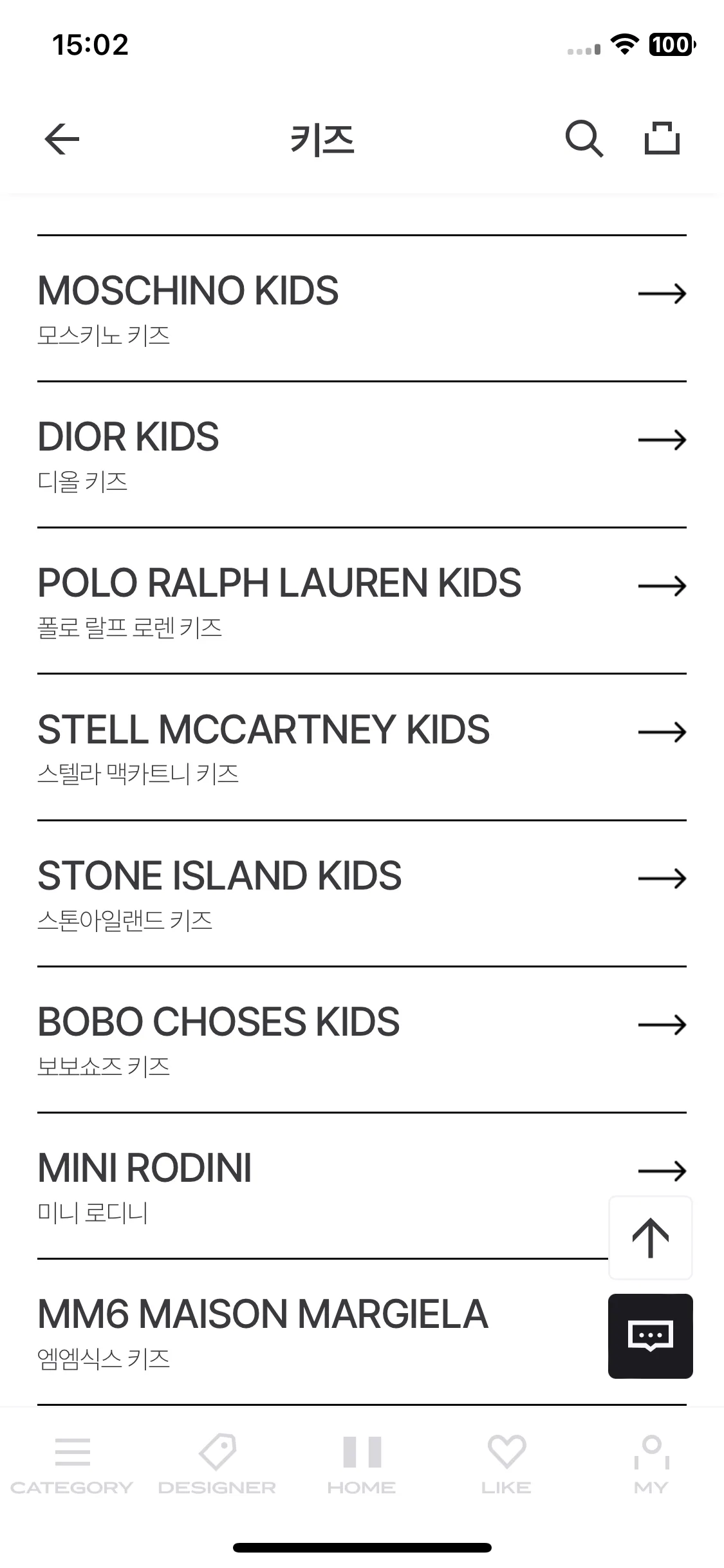Tap the Wi-Fi status icon
724x1568 pixels.
pyautogui.click(x=624, y=44)
